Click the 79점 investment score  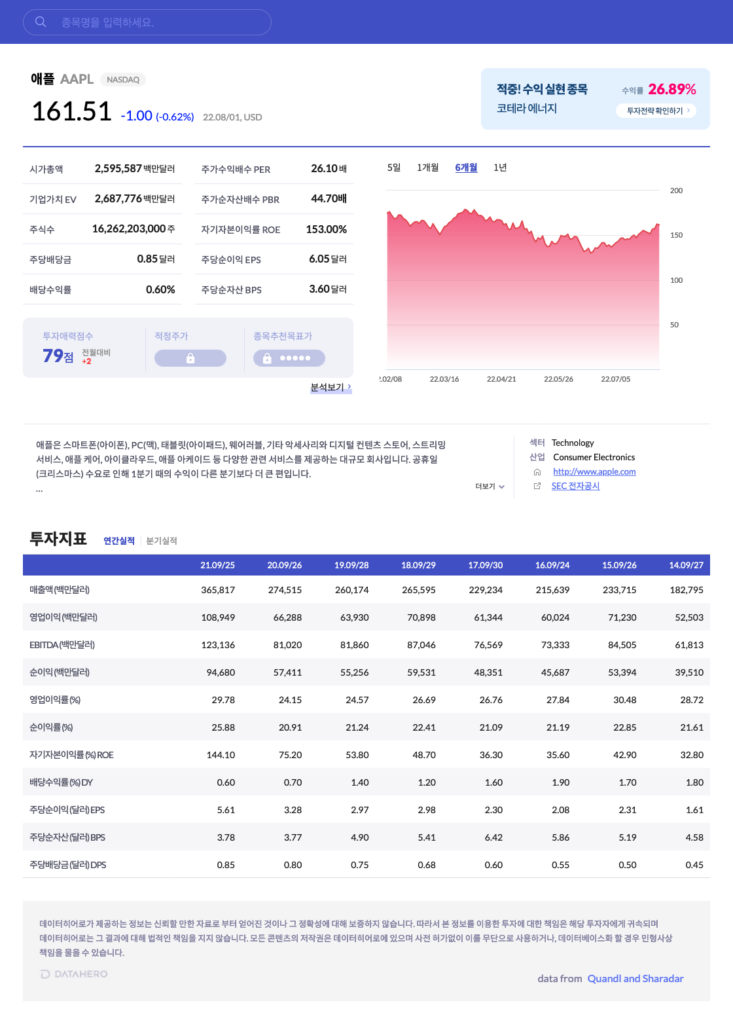pyautogui.click(x=57, y=356)
